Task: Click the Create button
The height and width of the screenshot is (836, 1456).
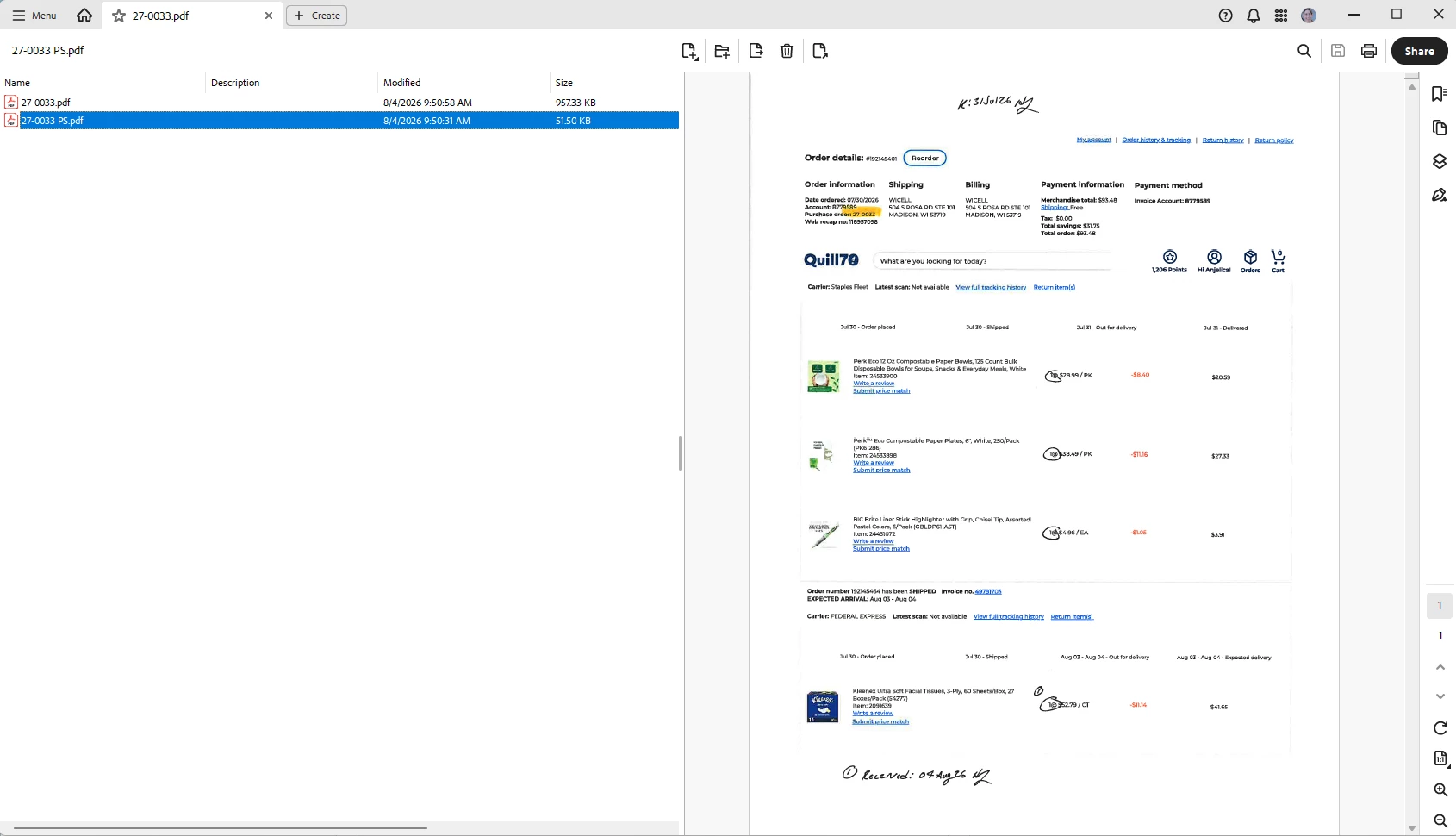Action: click(316, 16)
